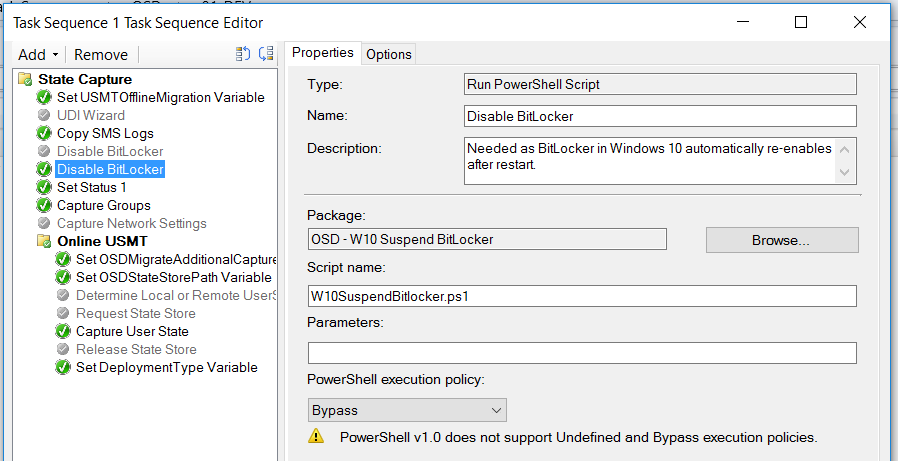
Task: Click the move step up toolbar icon
Action: pyautogui.click(x=243, y=54)
